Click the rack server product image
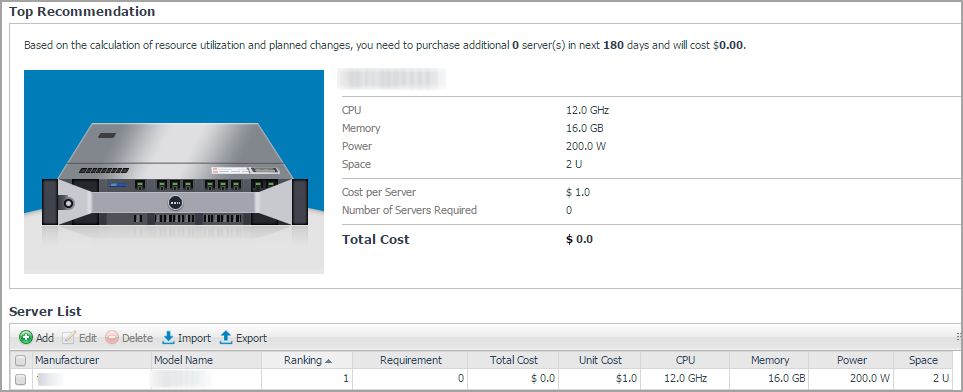Screen dimensions: 963x392 174,171
